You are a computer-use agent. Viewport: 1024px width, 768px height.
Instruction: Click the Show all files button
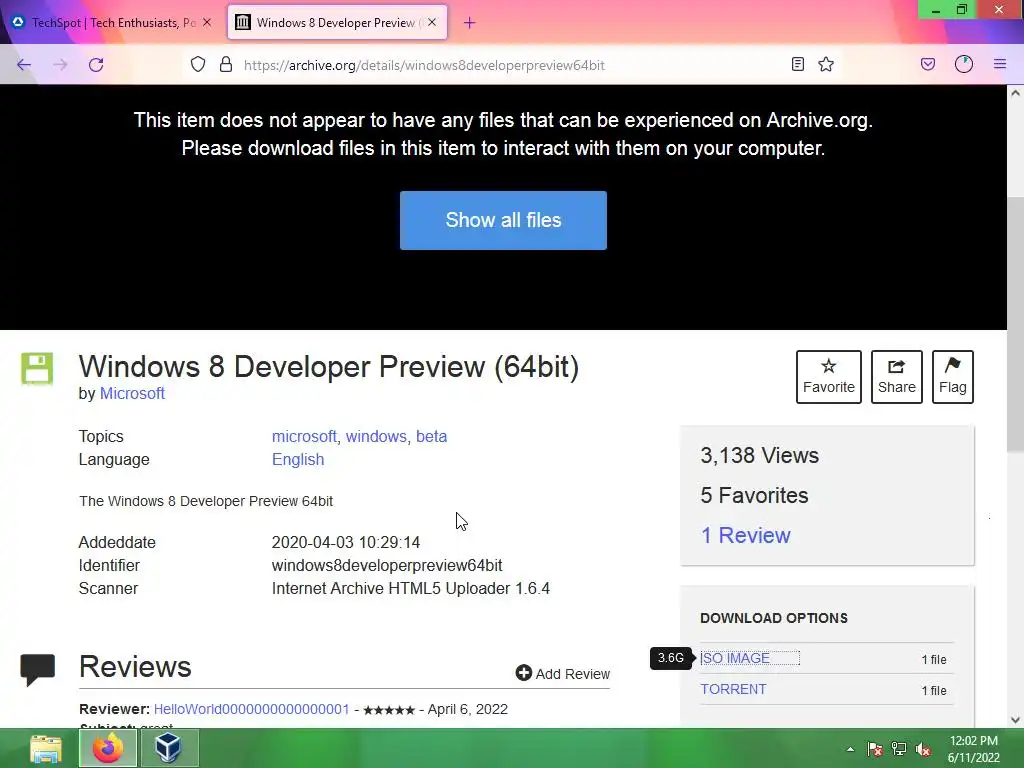tap(503, 220)
